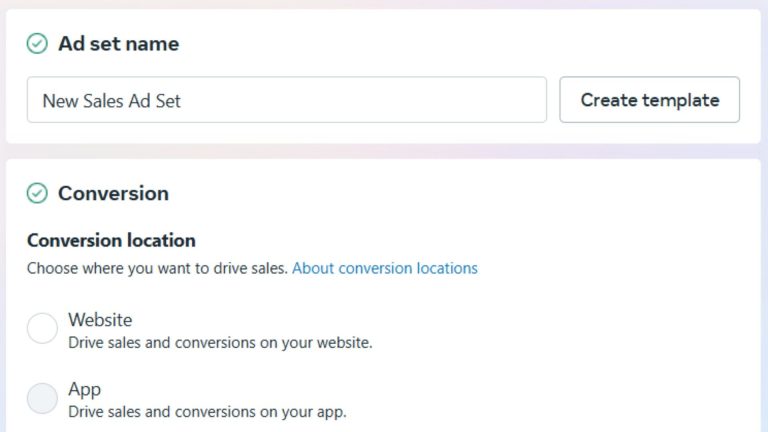Screen dimensions: 768x432
Task: Click the Conversion location subheading
Action: click(111, 240)
